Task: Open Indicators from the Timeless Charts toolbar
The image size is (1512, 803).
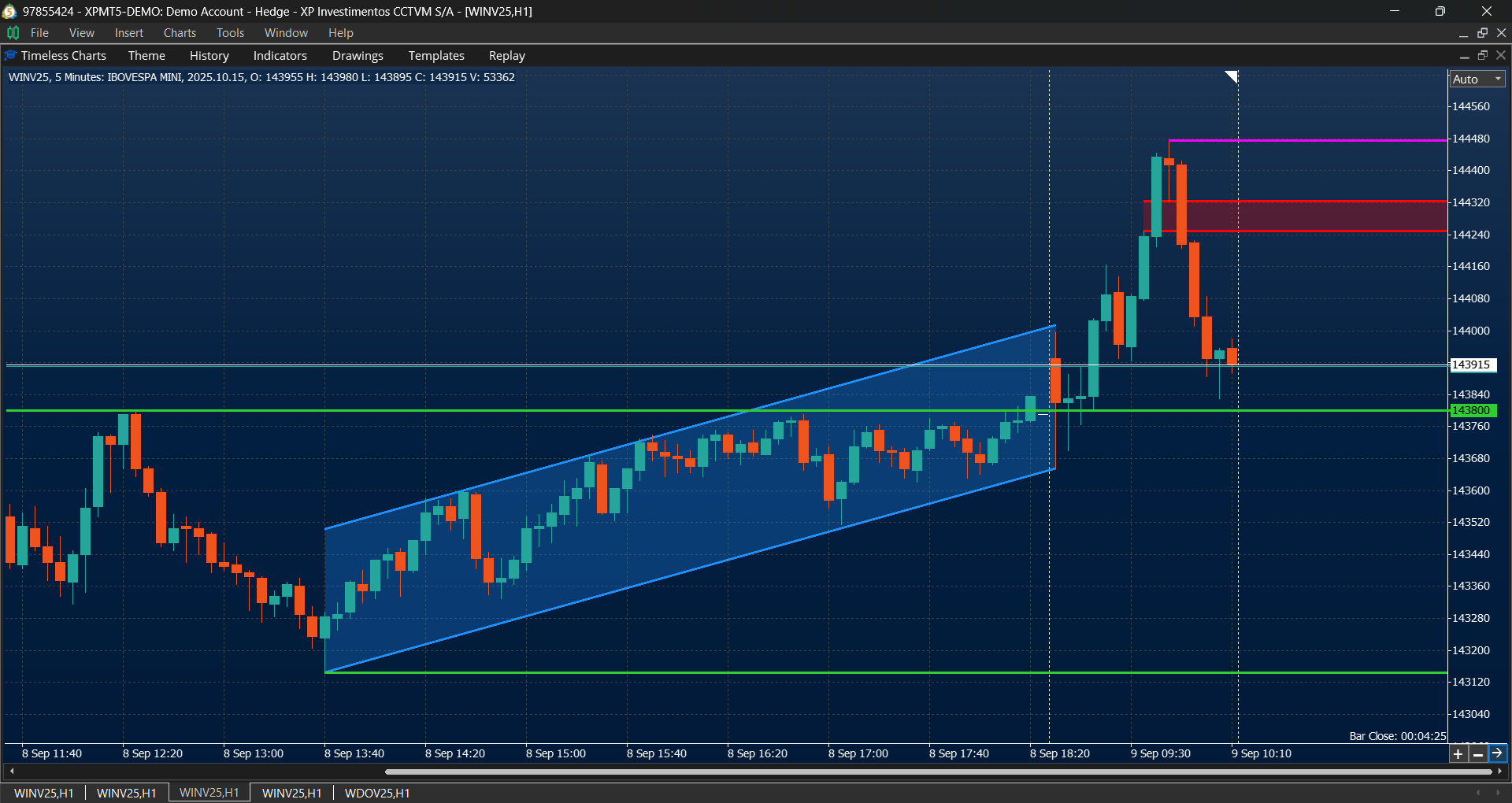Action: [280, 55]
